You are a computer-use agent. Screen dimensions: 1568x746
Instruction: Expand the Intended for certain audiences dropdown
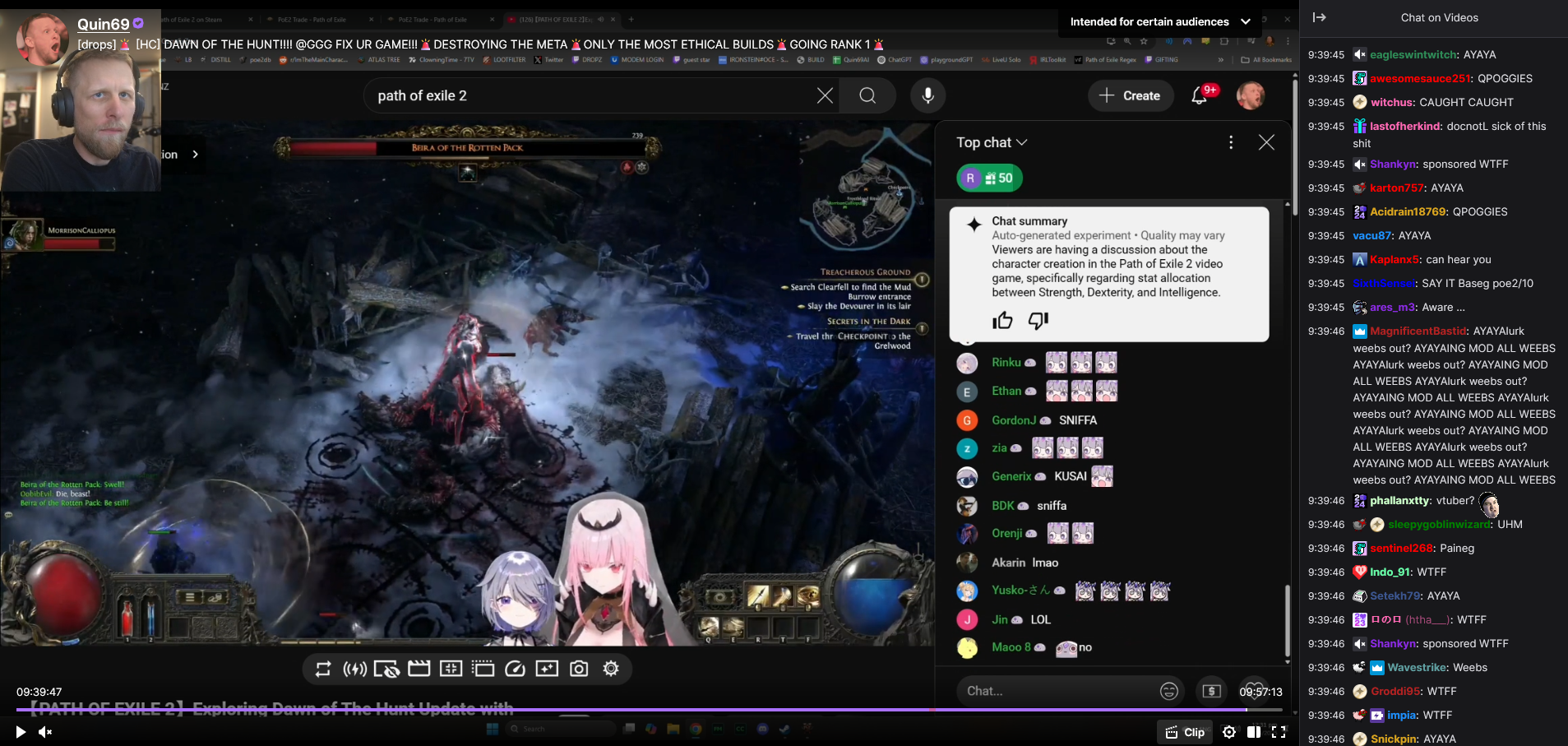tap(1160, 21)
